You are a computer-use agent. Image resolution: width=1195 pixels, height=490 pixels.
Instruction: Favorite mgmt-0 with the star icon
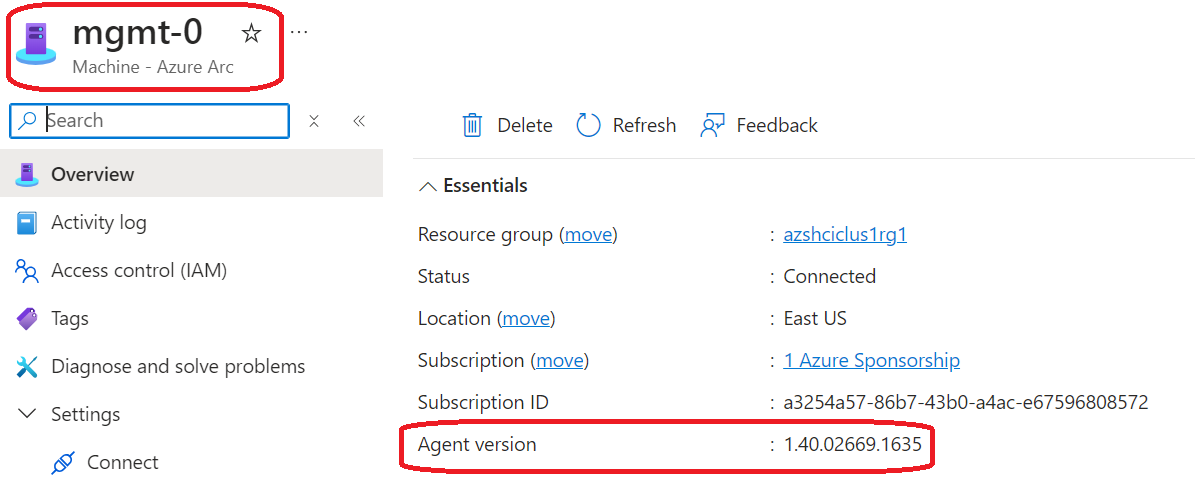point(251,34)
